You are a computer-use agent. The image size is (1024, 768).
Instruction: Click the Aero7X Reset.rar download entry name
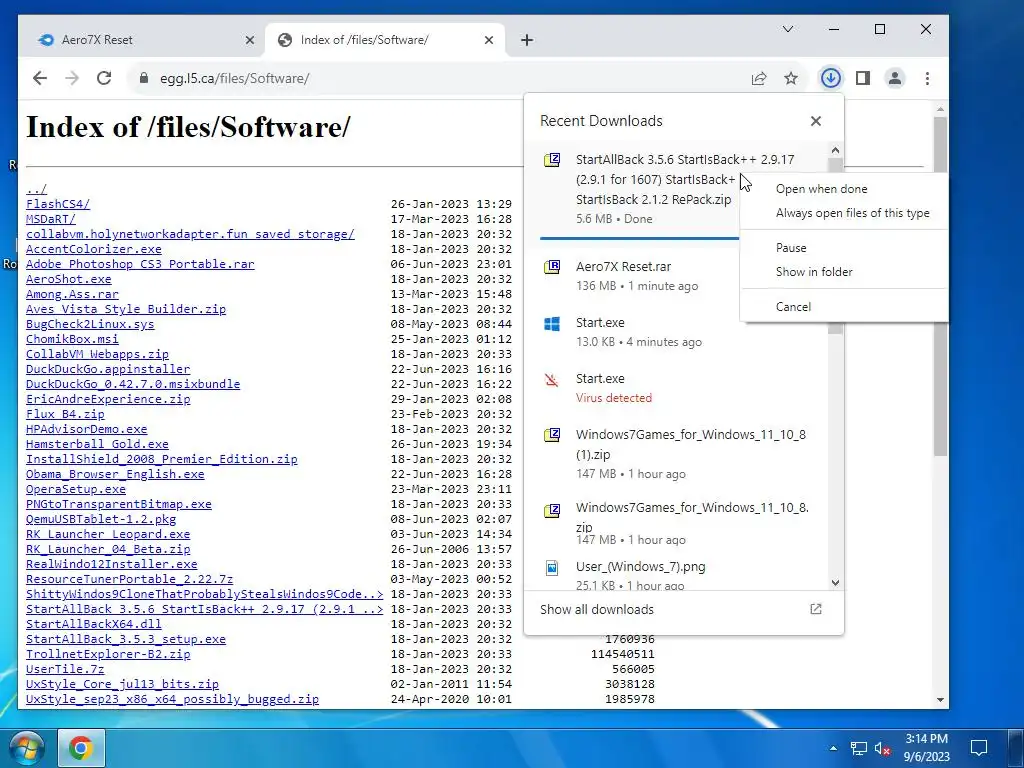(623, 266)
